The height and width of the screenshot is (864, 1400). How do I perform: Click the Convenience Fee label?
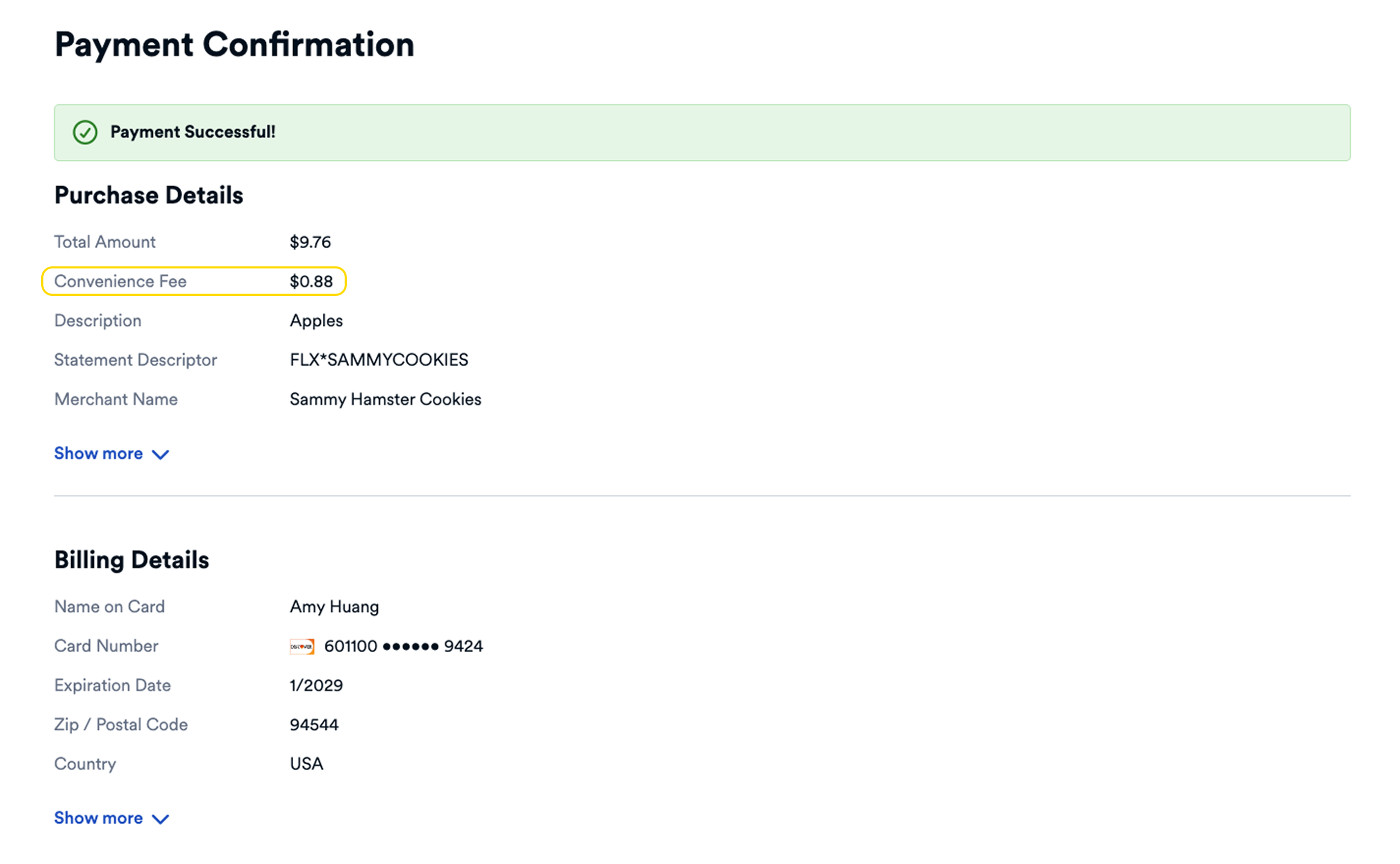[120, 281]
